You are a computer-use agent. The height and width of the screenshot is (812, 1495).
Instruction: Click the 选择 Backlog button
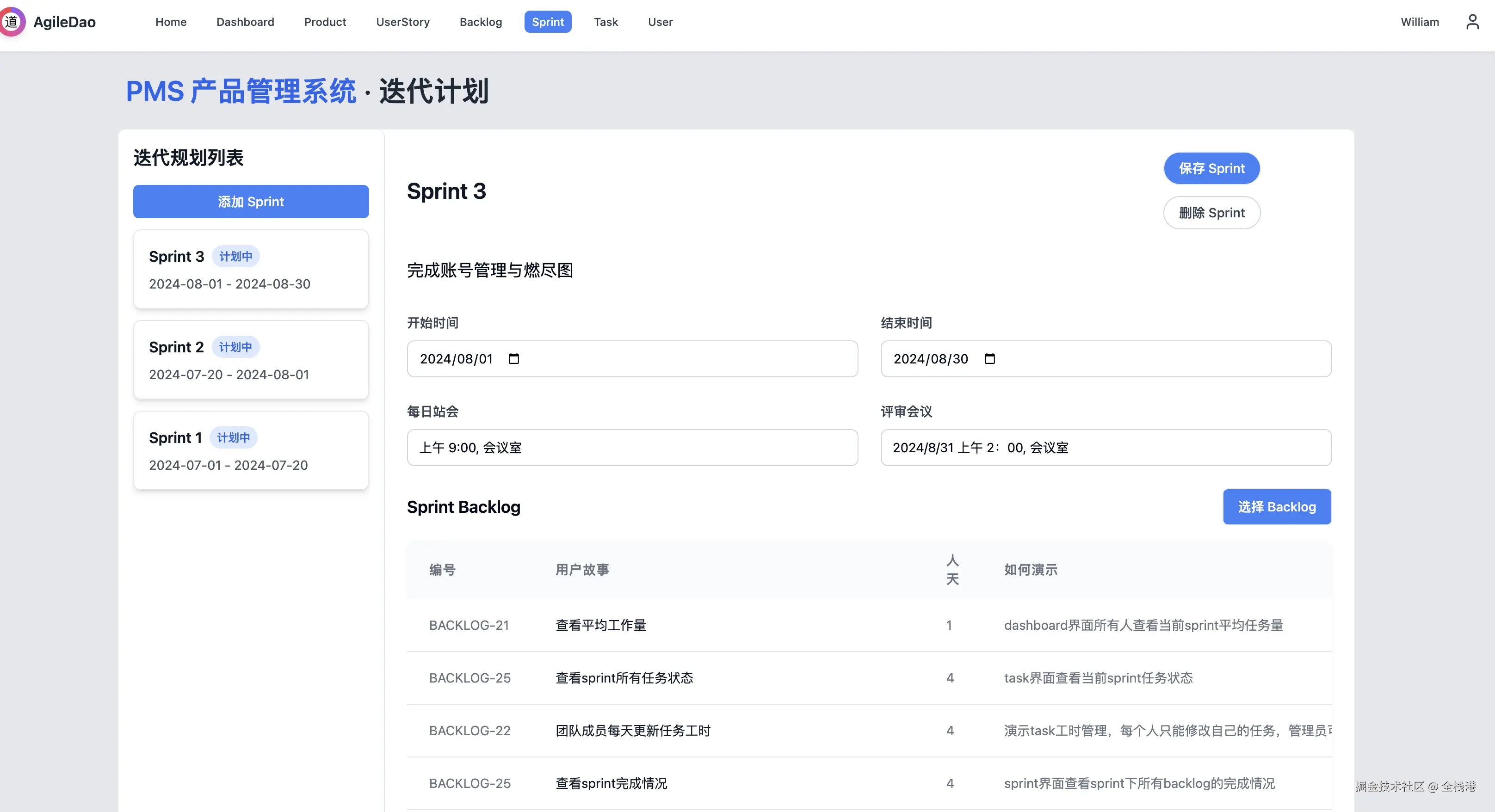pyautogui.click(x=1277, y=506)
